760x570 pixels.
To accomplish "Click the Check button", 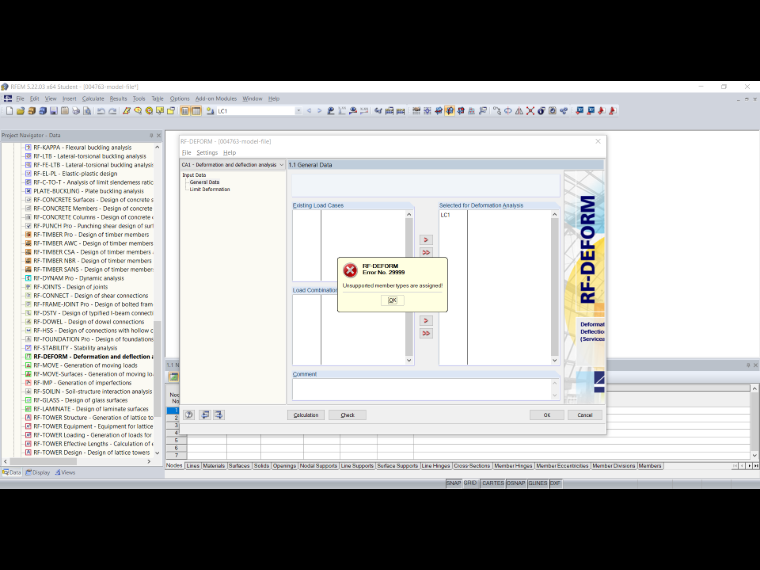I will 348,415.
